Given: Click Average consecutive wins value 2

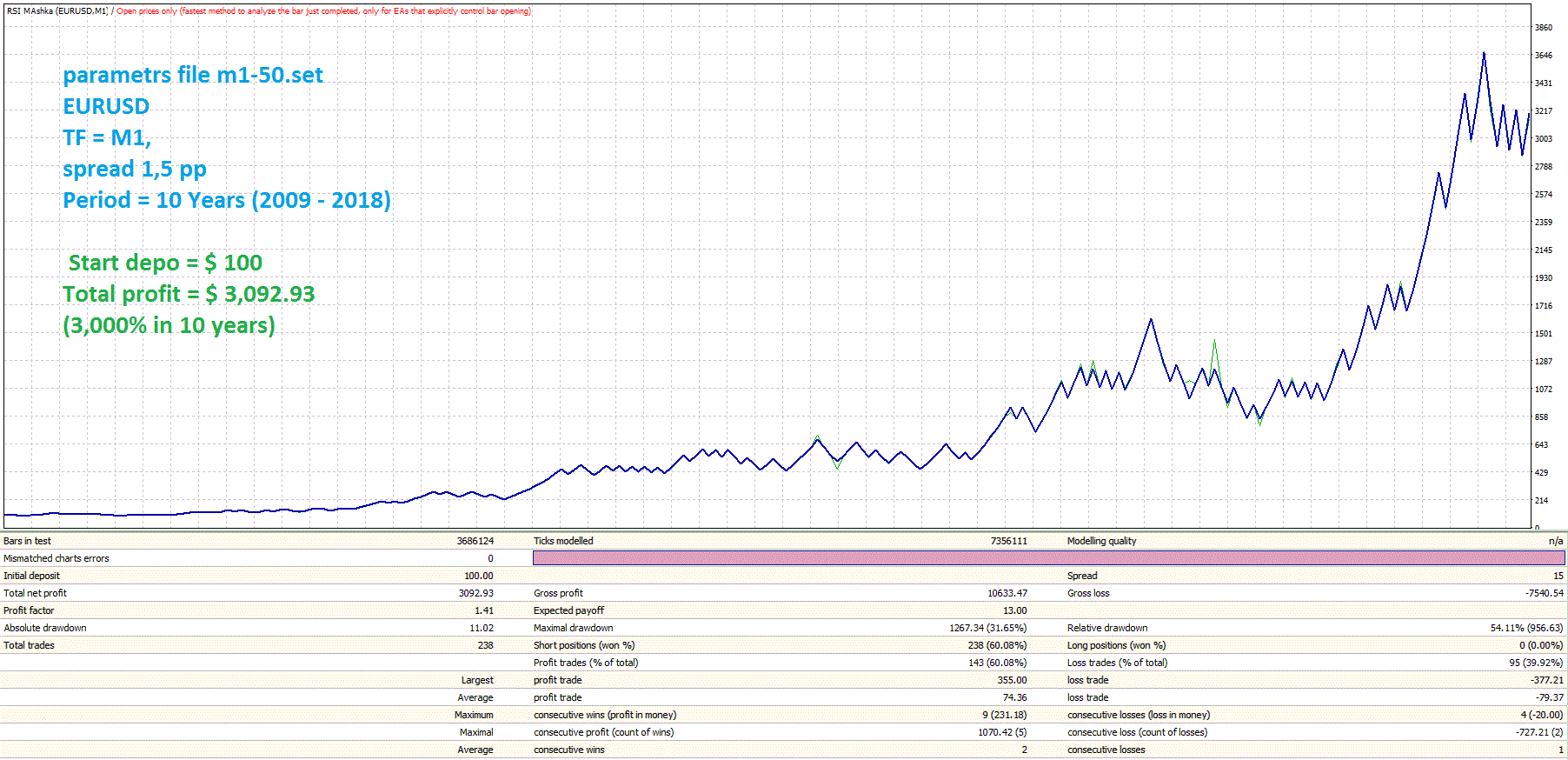Looking at the screenshot, I should [1024, 750].
